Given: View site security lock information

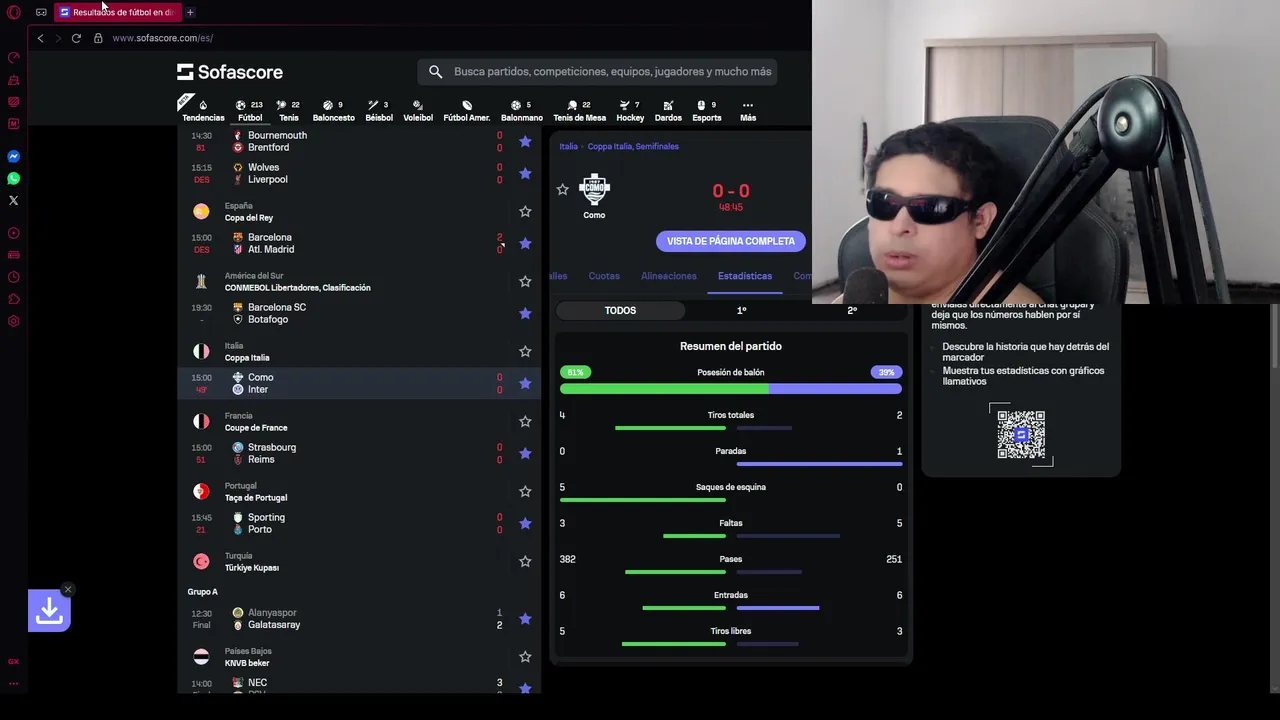Looking at the screenshot, I should pos(98,38).
